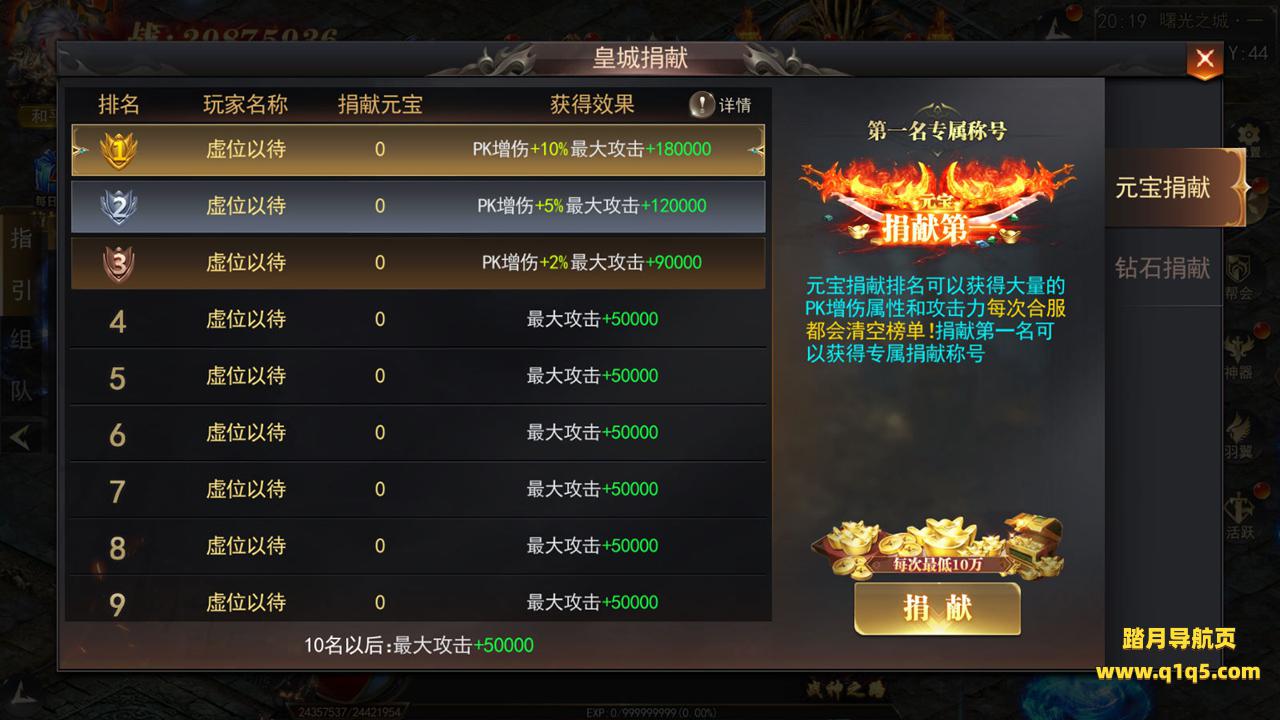Open the 指引 guide side tab
Screen dimensions: 1280x720
tap(21, 264)
